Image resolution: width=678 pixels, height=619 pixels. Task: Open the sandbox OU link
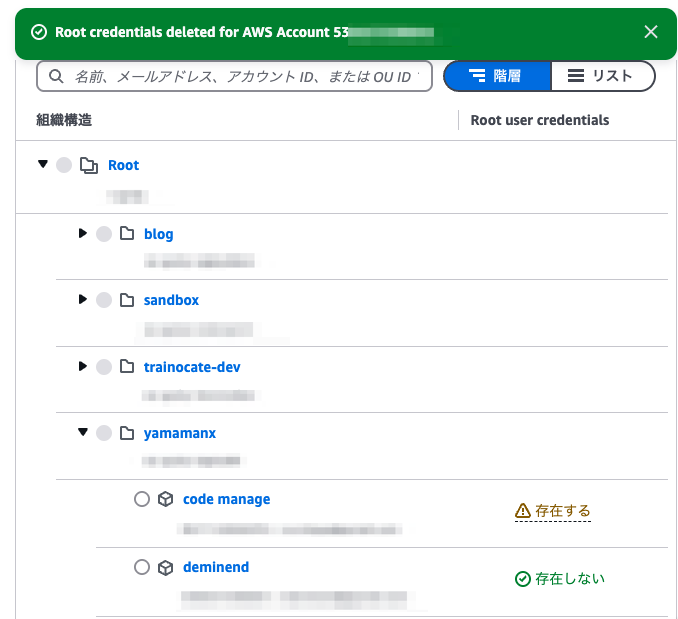(x=171, y=300)
